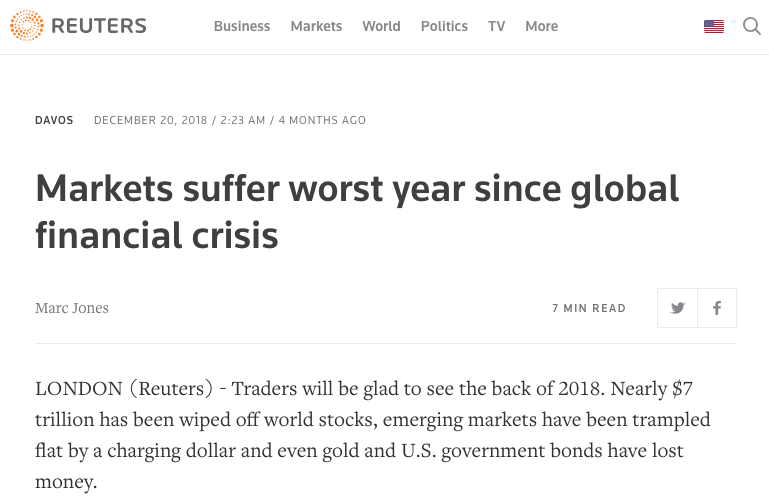Screen dimensions: 769x504
Task: Expand the More menu
Action: tap(542, 26)
